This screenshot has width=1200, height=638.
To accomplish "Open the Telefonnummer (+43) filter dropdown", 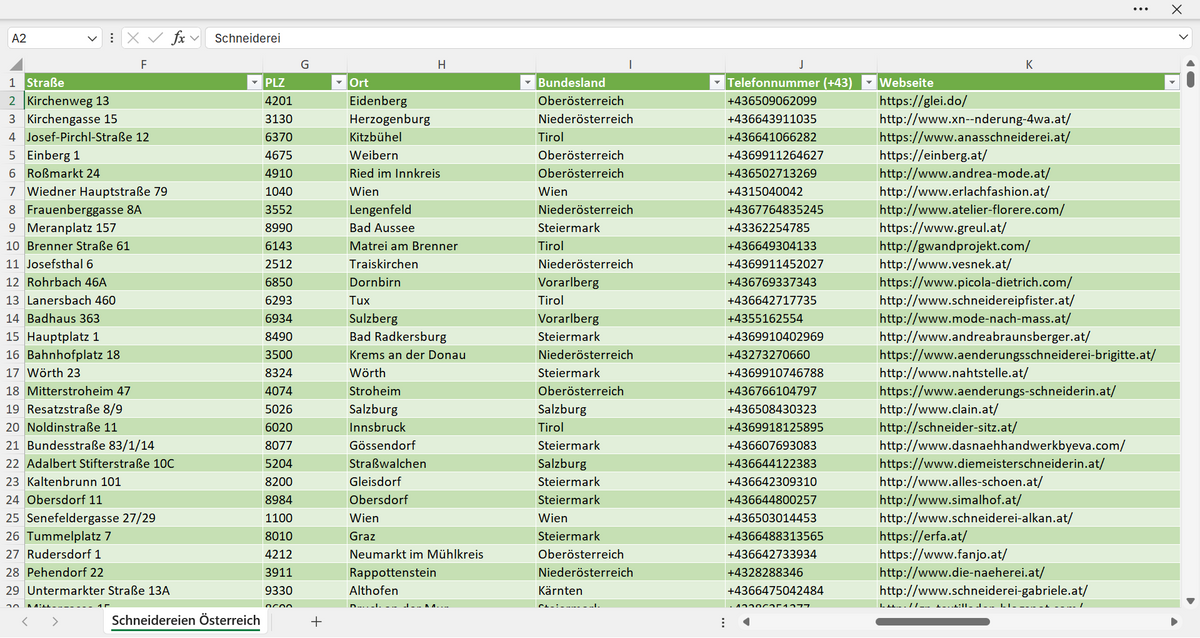I will click(869, 83).
